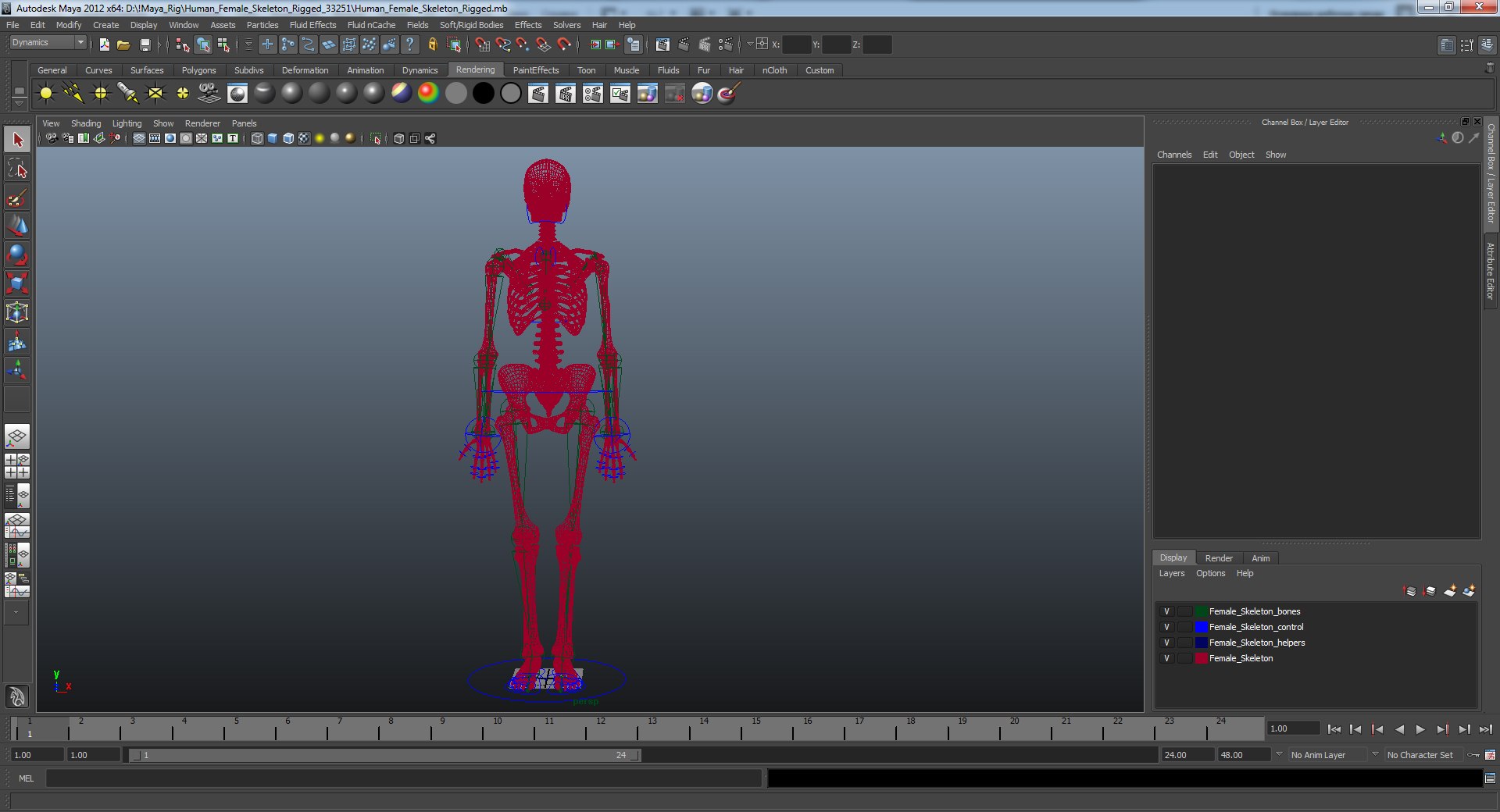Enable snap to grids magnet icon

[x=482, y=45]
